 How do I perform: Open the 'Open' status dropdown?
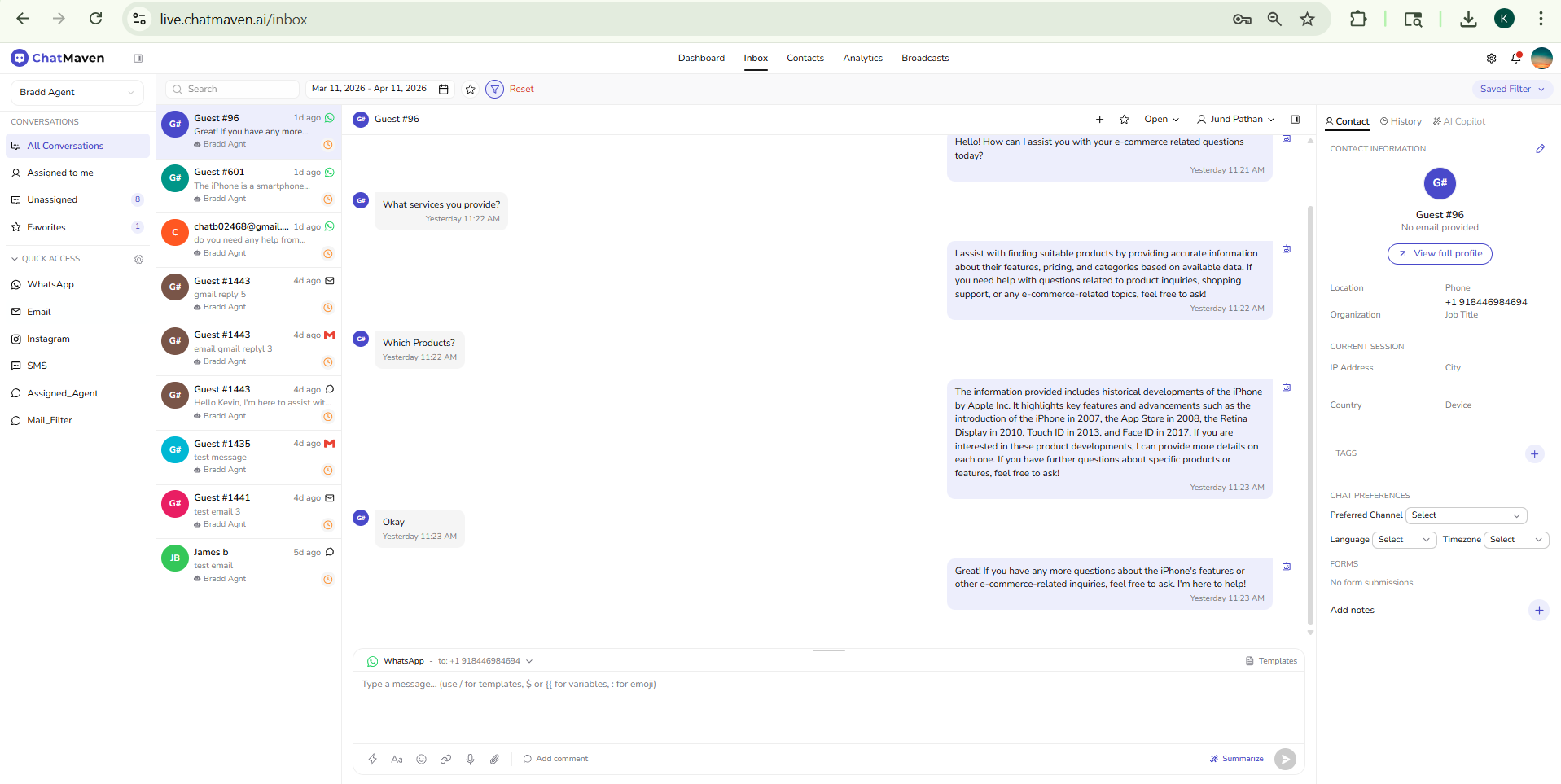(x=1162, y=119)
